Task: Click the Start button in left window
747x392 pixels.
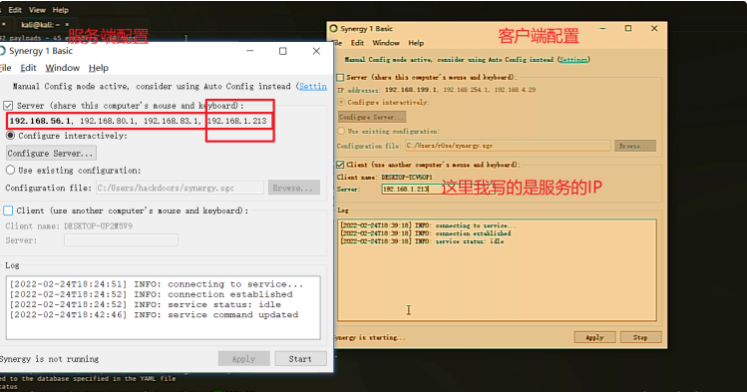Action: point(300,359)
